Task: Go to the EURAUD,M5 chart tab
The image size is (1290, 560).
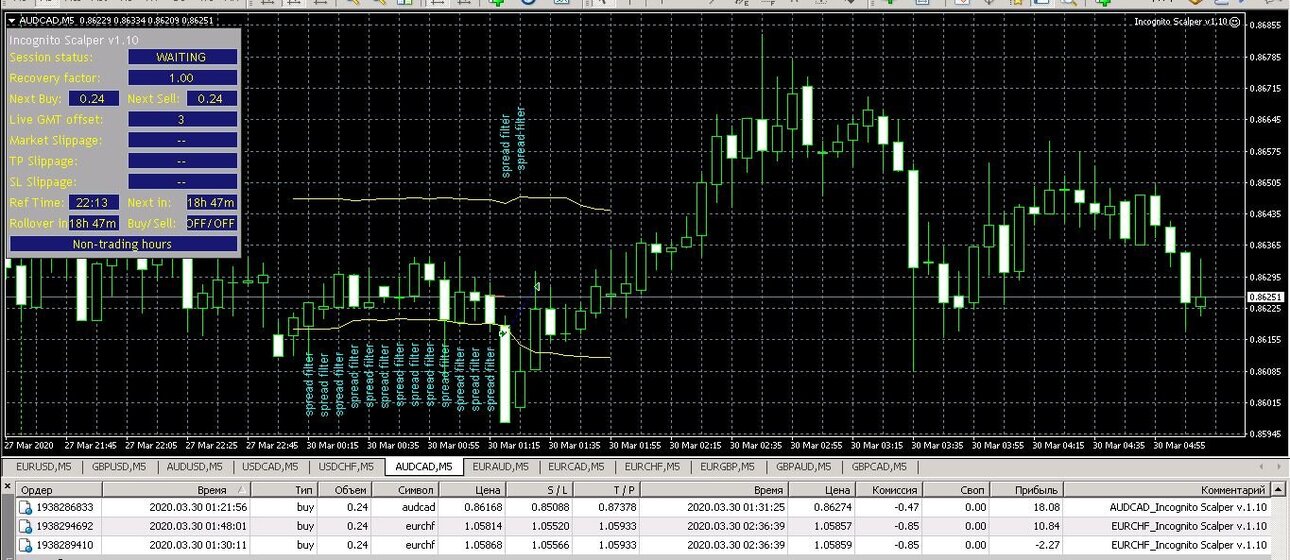Action: coord(501,466)
